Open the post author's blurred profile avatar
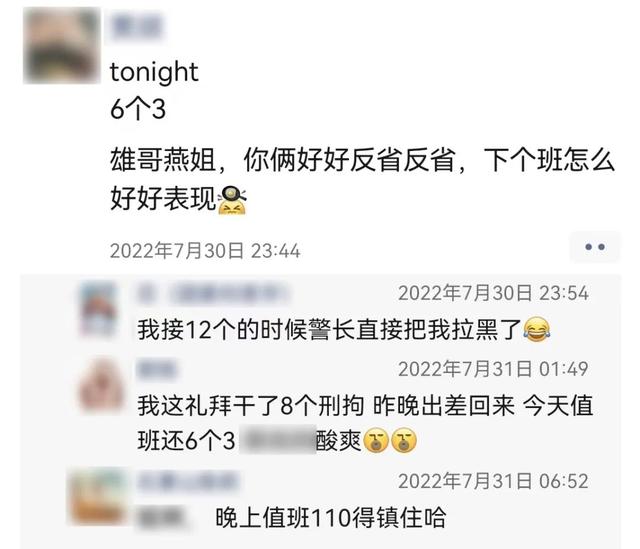 tap(62, 46)
